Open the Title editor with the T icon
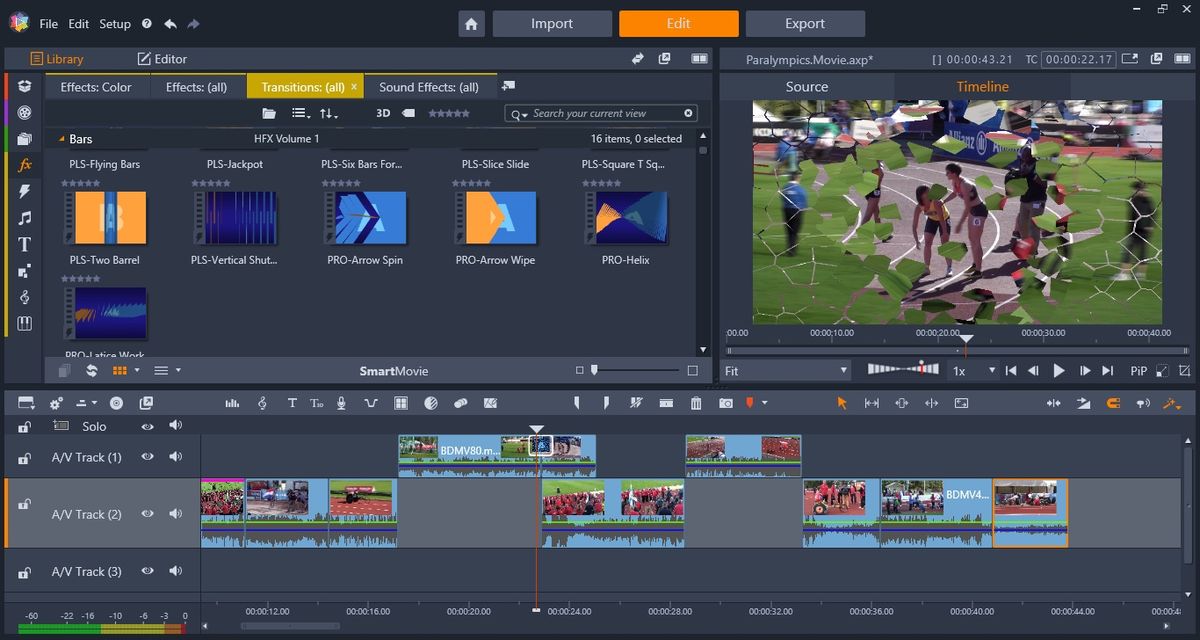 pyautogui.click(x=292, y=403)
